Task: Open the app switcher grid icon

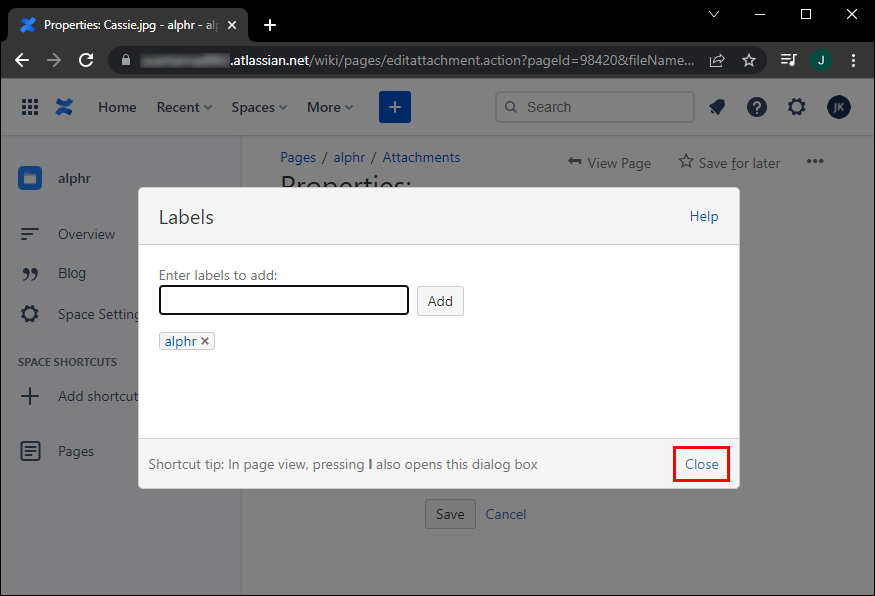Action: [x=30, y=107]
